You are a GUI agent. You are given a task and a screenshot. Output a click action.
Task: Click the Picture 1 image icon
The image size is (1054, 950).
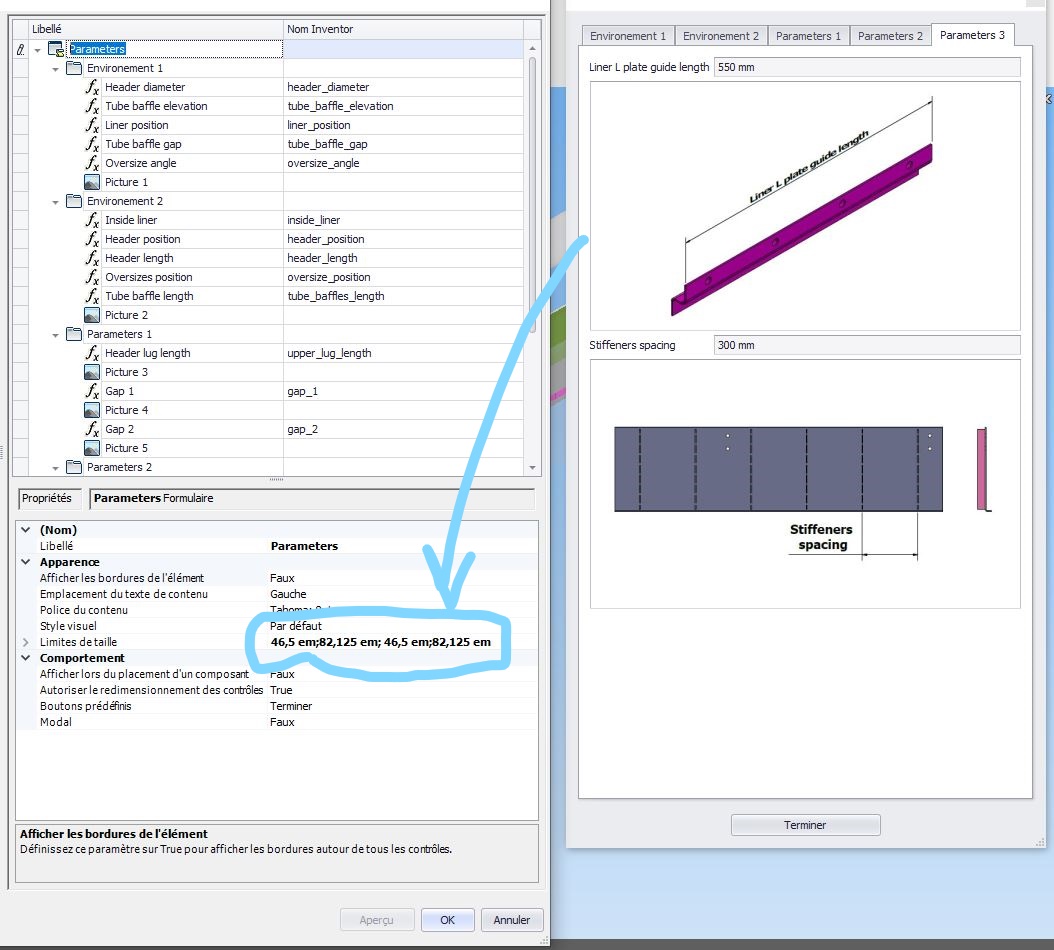(93, 181)
